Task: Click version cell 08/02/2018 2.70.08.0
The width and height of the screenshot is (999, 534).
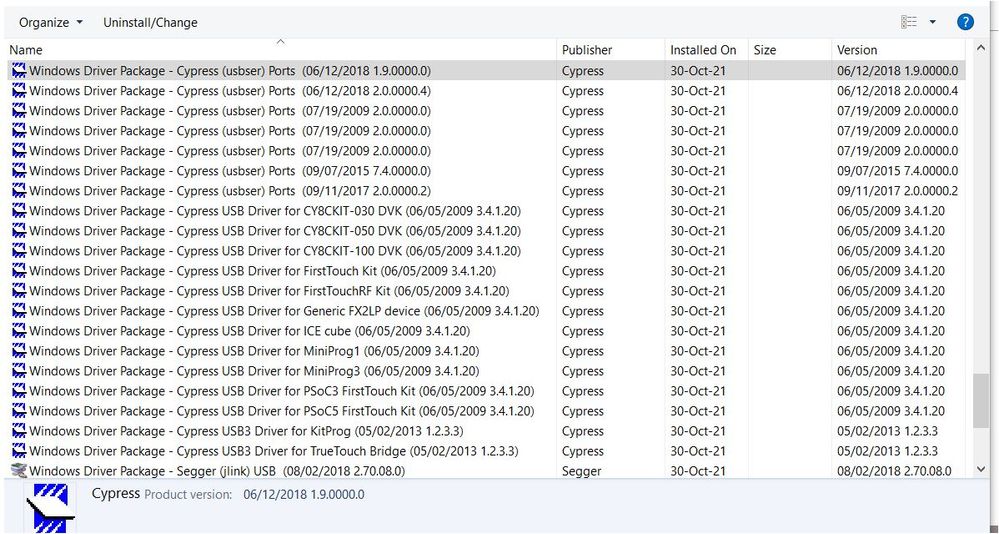Action: point(894,471)
